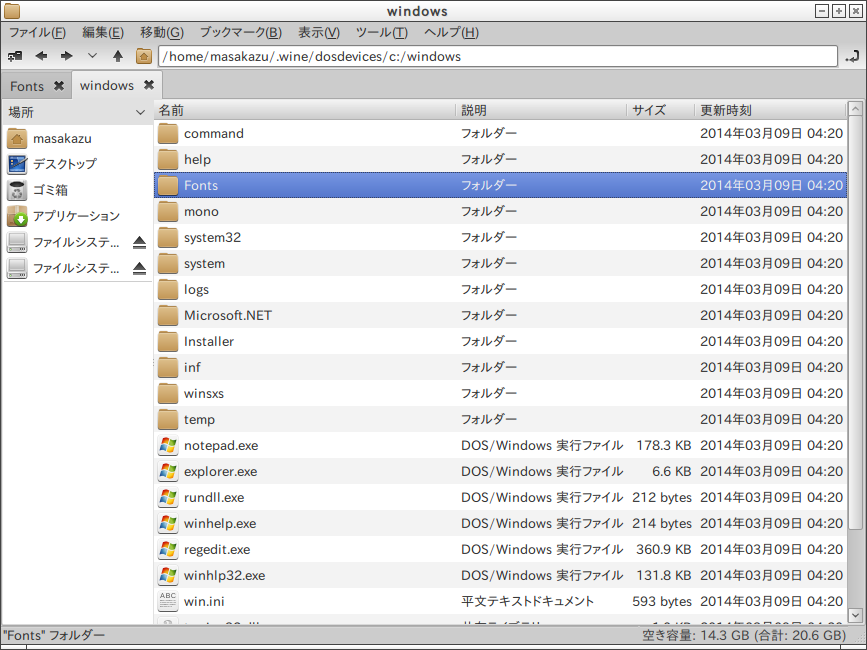
Task: Select the help folder
Action: (x=500, y=159)
